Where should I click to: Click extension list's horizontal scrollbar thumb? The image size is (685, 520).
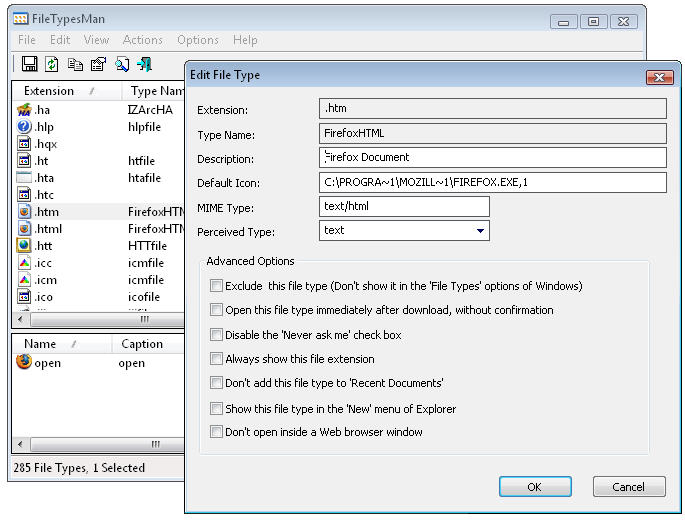pos(107,319)
